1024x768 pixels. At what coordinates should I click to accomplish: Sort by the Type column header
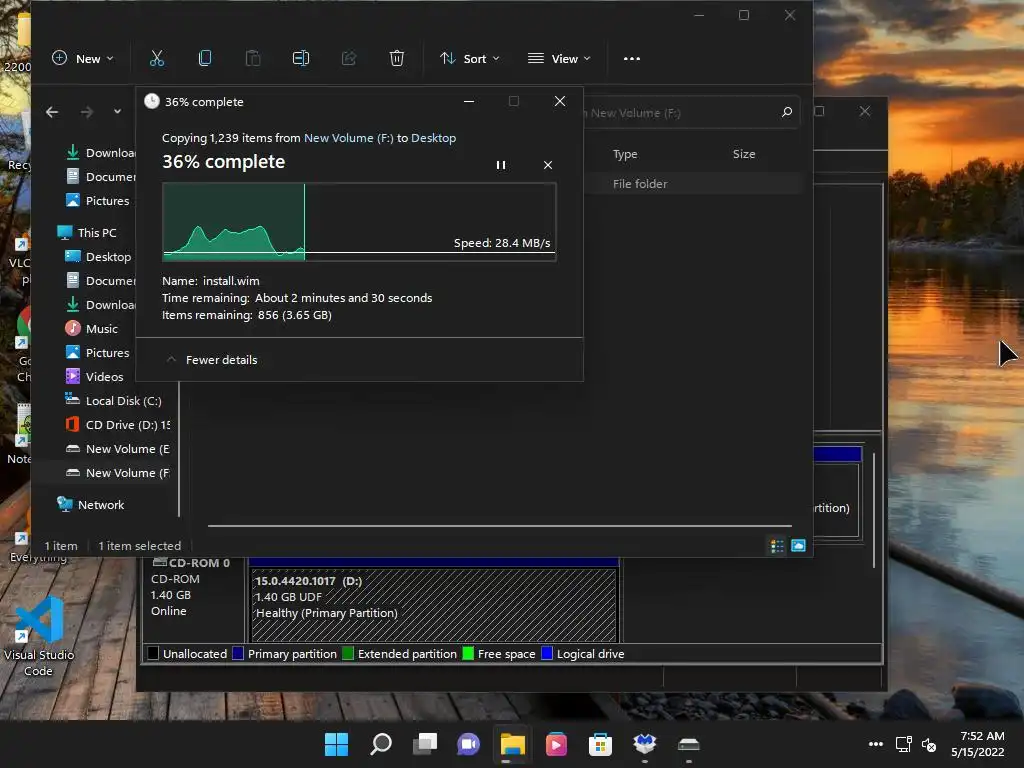pyautogui.click(x=625, y=154)
